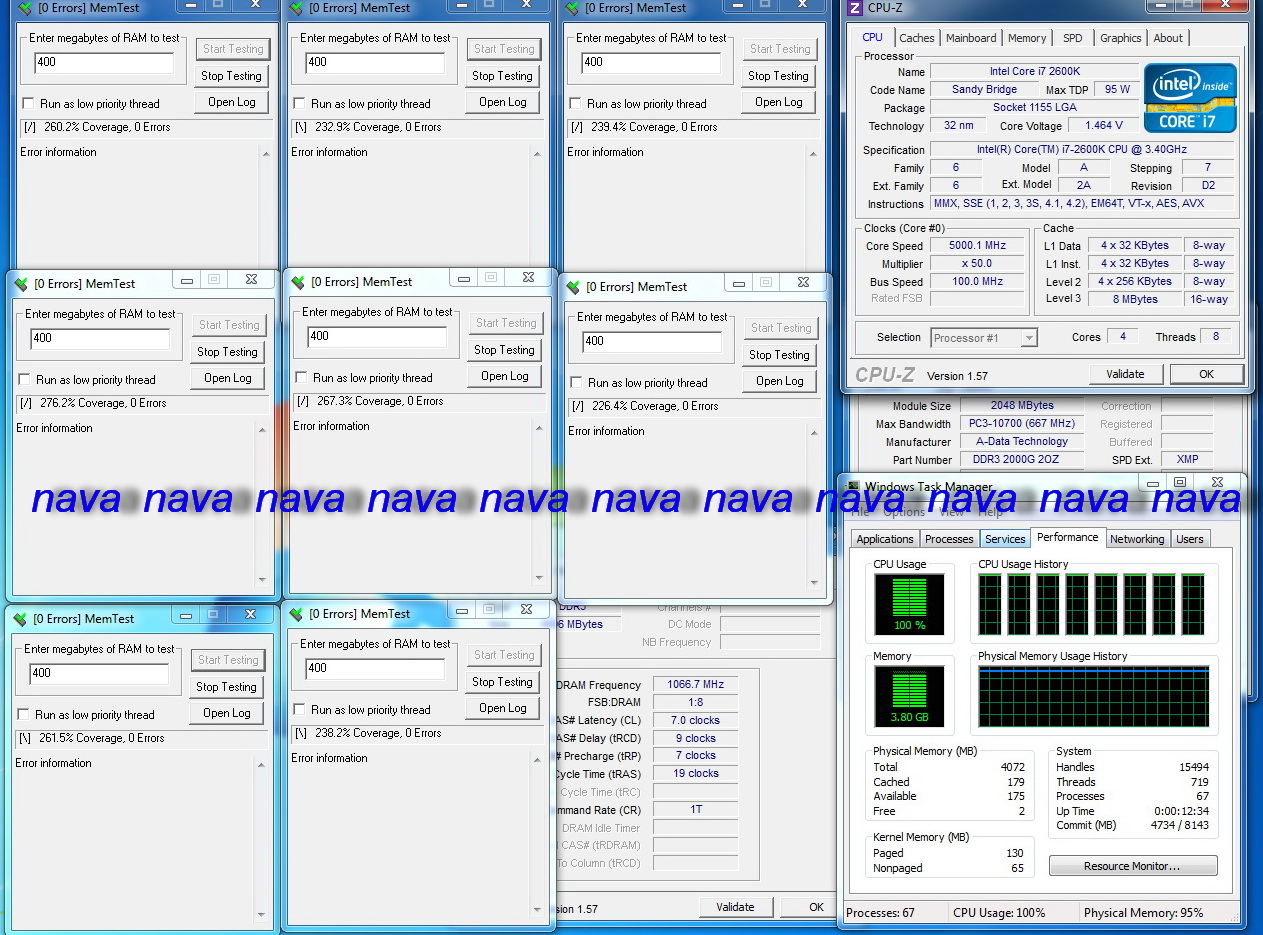Switch to Applications tab in Task Manager
The image size is (1263, 935).
[885, 539]
